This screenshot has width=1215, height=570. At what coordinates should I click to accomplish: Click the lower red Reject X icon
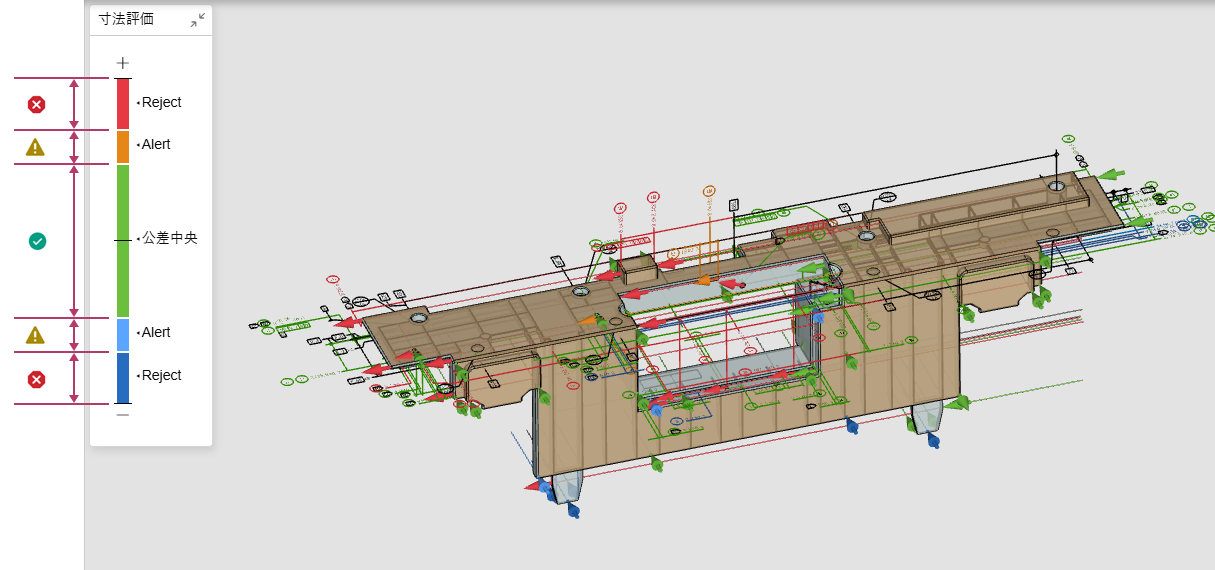click(x=36, y=379)
